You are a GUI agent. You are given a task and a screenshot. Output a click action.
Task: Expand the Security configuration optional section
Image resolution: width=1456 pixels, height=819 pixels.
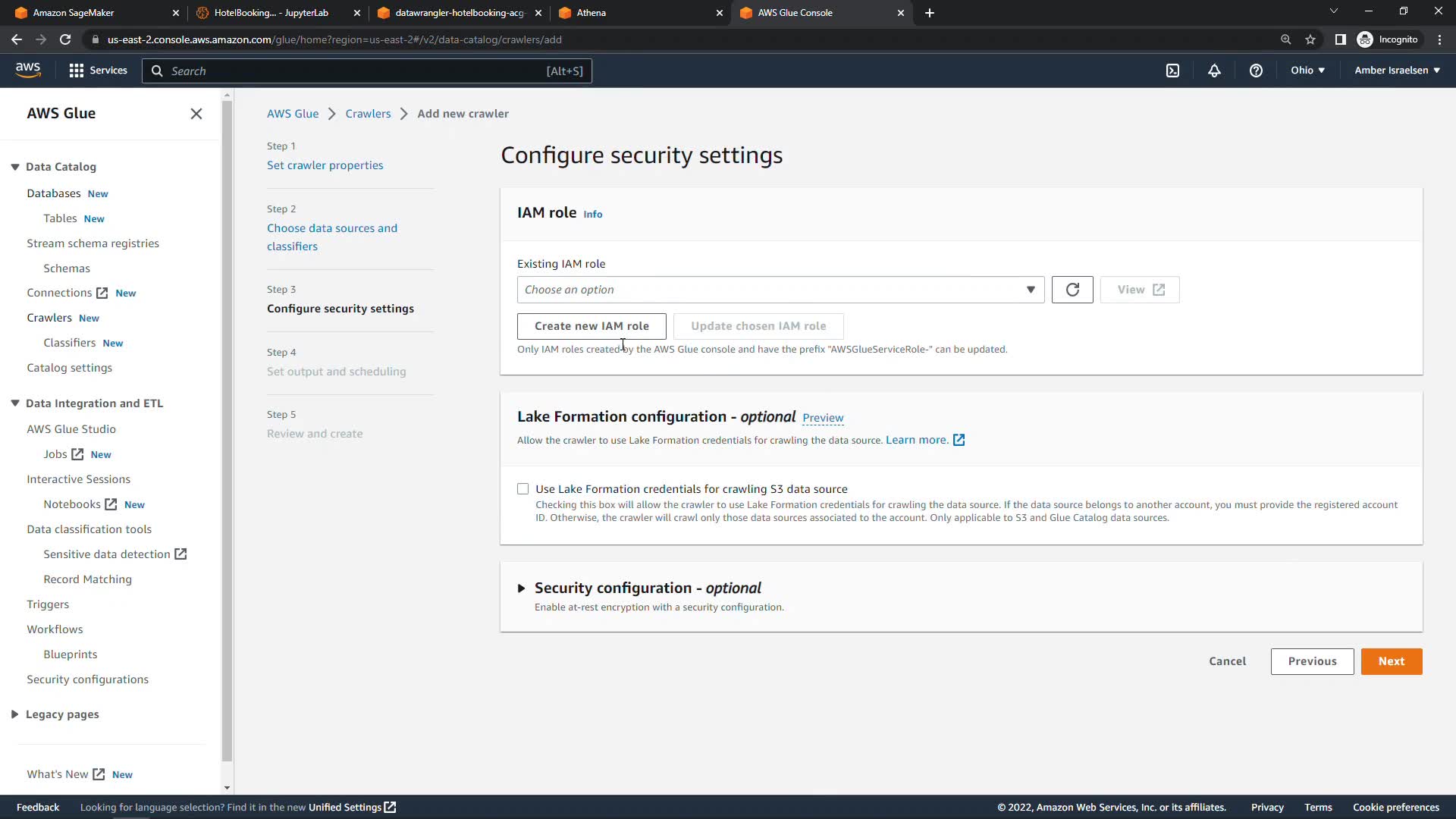[x=522, y=588]
